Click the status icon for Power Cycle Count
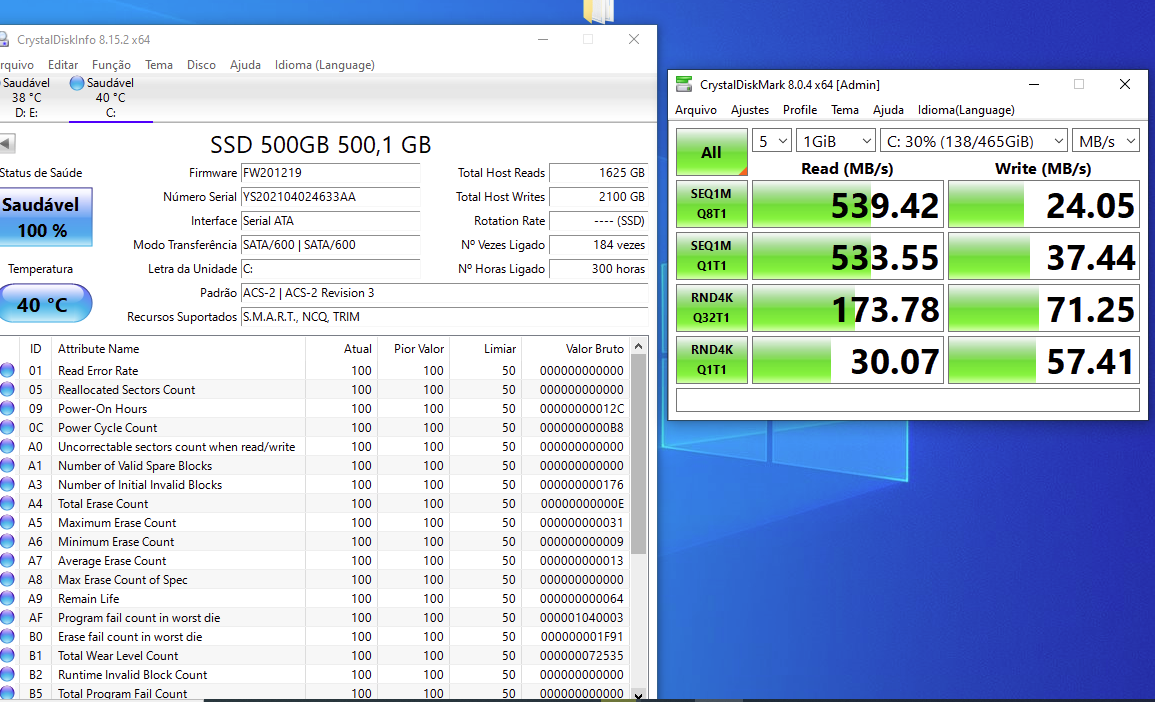Screen dimensions: 1155x702 [7, 428]
